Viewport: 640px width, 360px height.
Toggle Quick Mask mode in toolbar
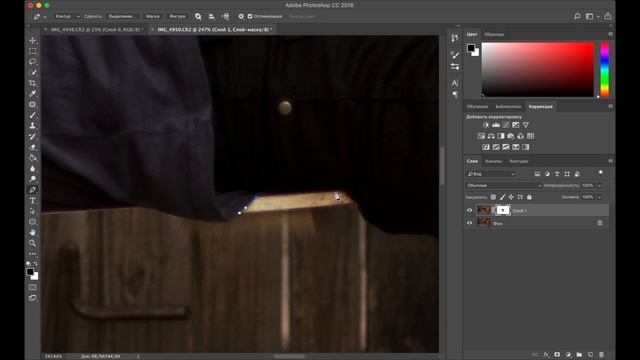[32, 287]
